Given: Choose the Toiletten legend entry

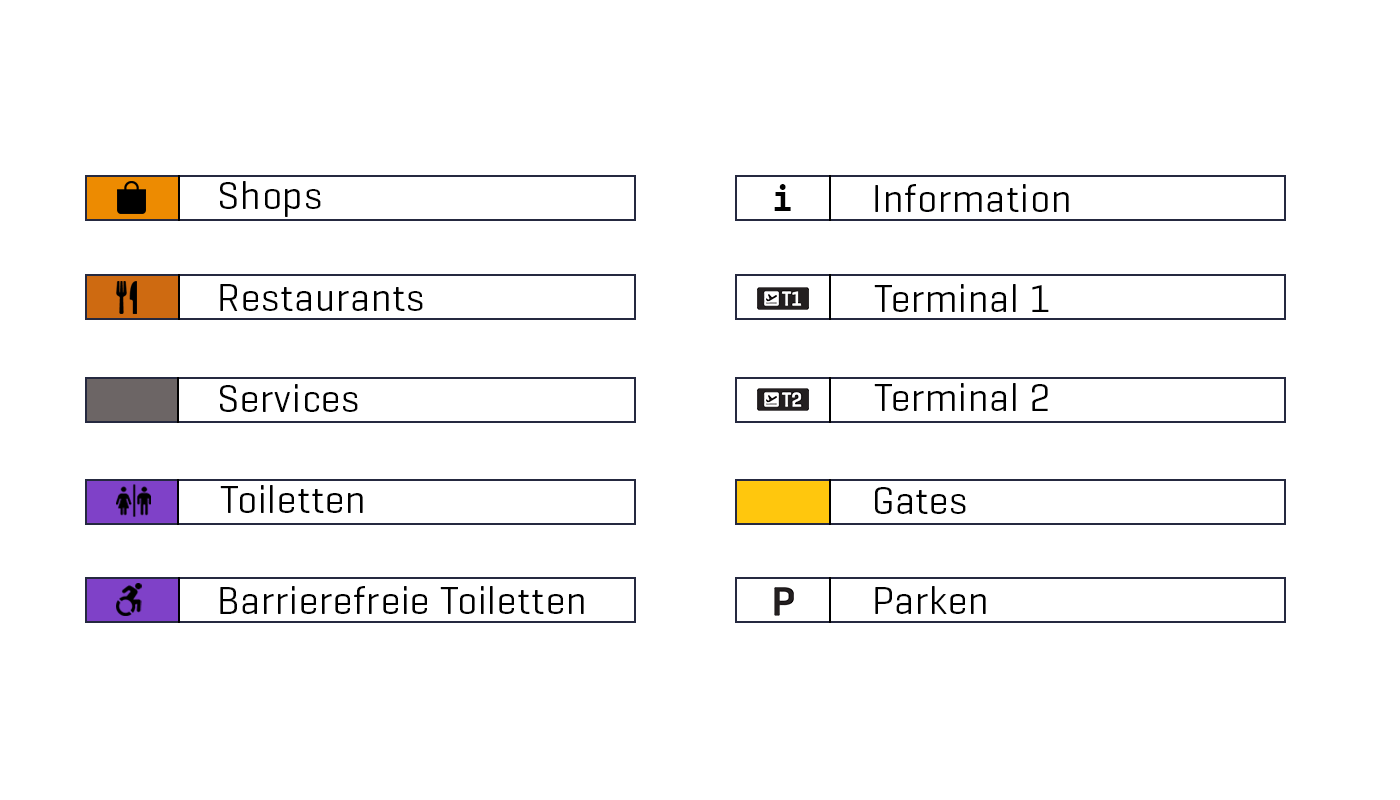Looking at the screenshot, I should 293,501.
